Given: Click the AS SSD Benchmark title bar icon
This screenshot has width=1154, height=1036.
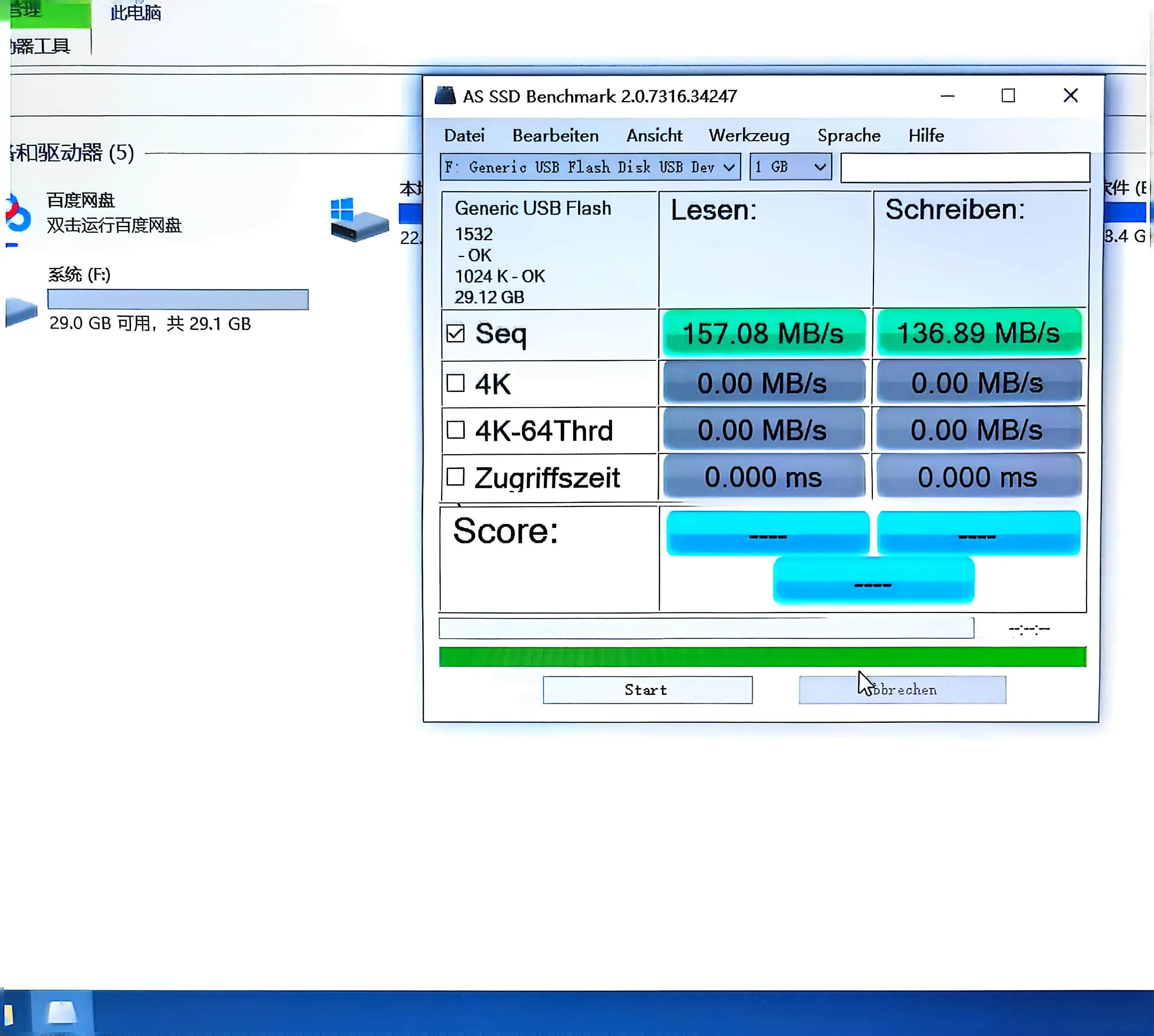Looking at the screenshot, I should tap(445, 96).
